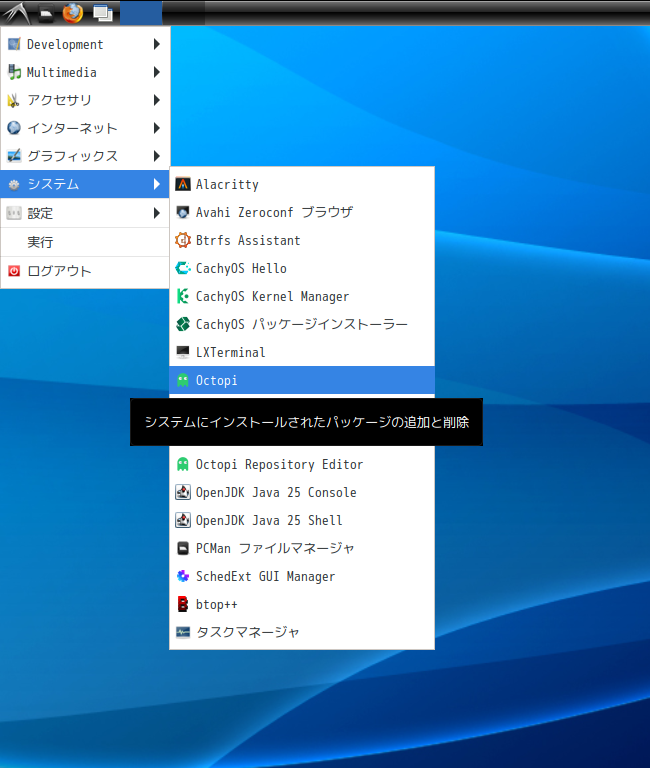
Task: Expand the 設定 submenu arrow
Action: [157, 213]
